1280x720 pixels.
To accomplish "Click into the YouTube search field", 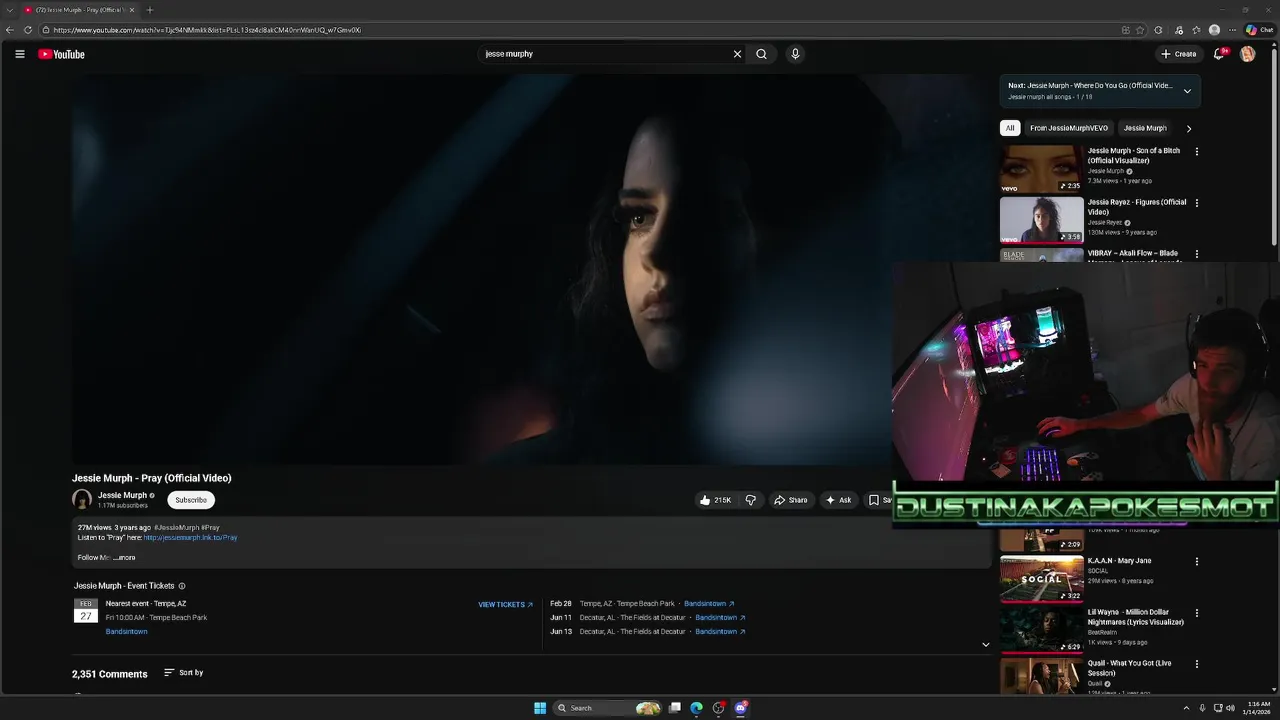I will point(605,54).
